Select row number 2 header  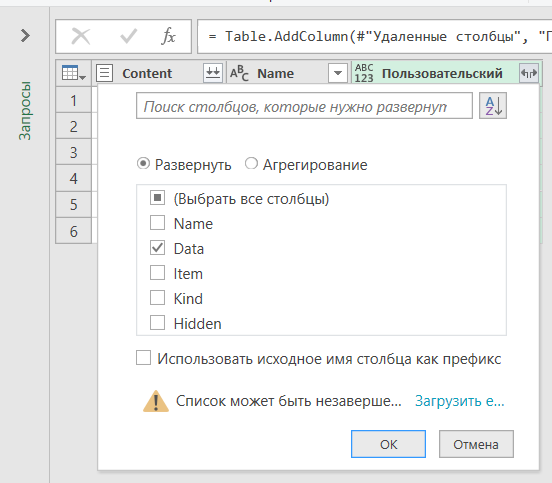(x=74, y=126)
